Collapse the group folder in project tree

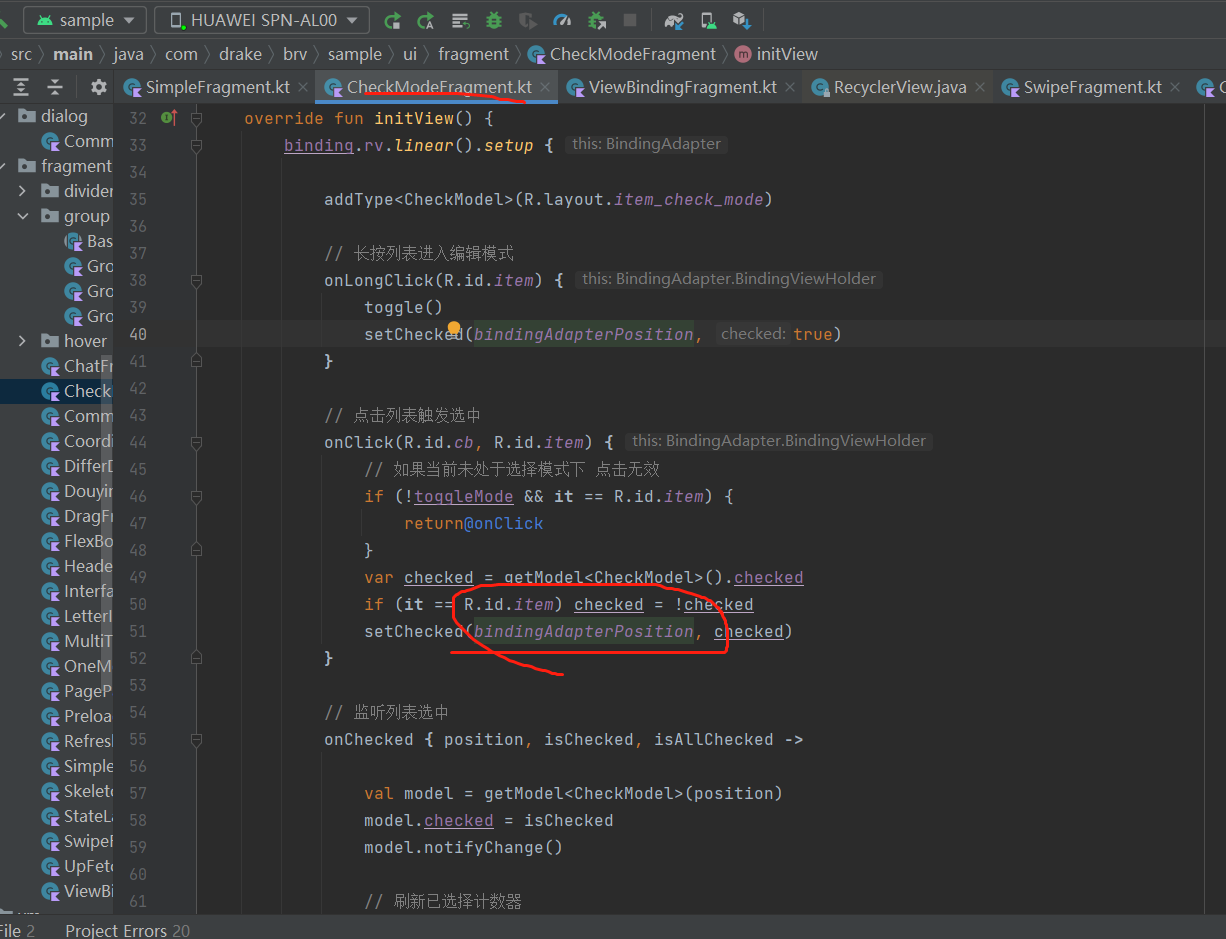point(22,216)
